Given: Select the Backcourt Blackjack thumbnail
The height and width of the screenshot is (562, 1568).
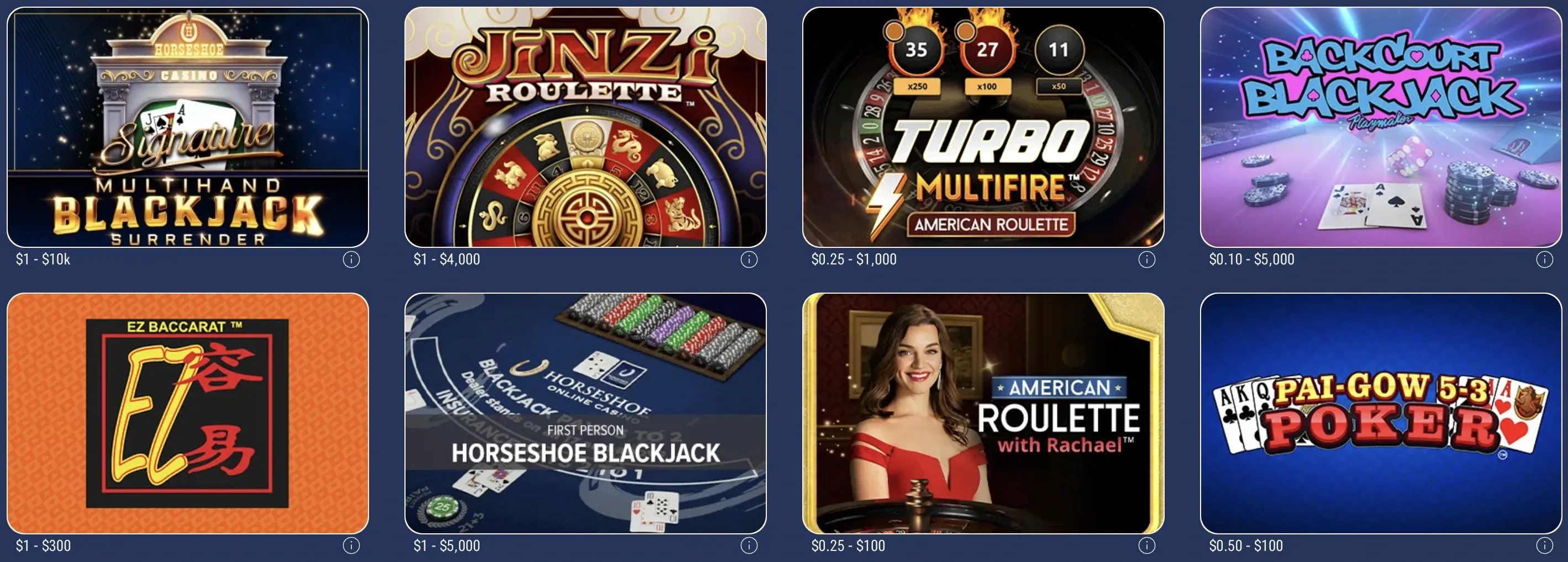Looking at the screenshot, I should pos(1381,127).
